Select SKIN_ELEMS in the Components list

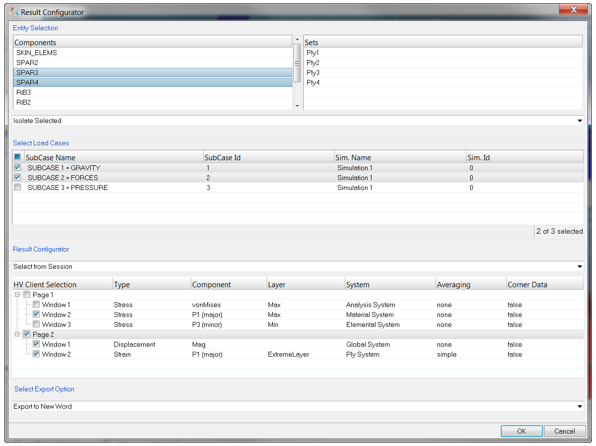(x=153, y=52)
